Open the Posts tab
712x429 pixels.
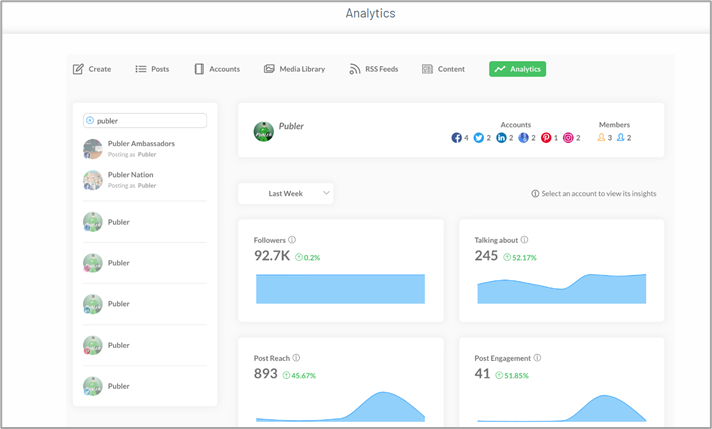click(x=152, y=69)
